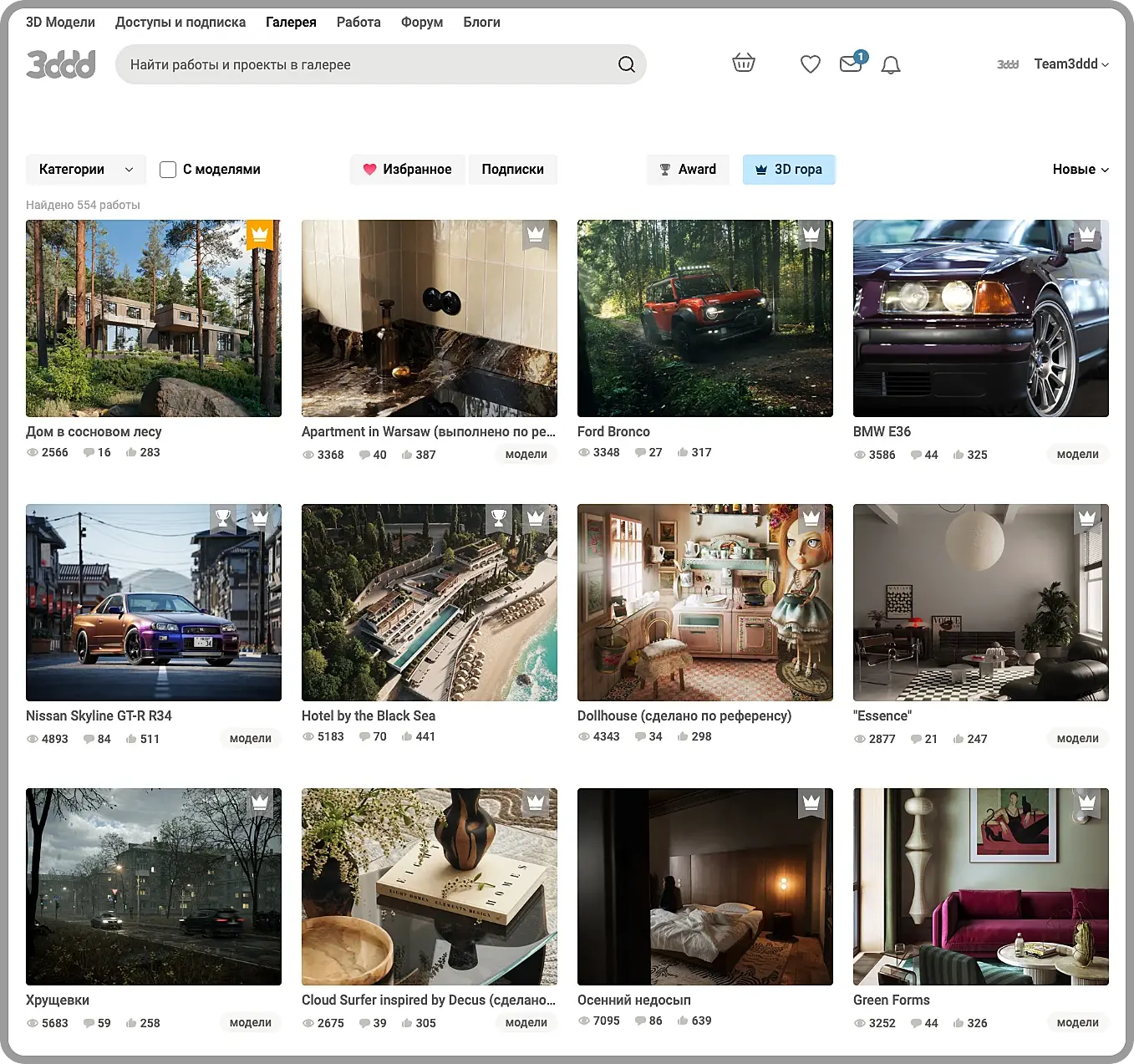
Task: Click trophy award badge on Nissan Skyline thumbnail
Action: pos(223,519)
